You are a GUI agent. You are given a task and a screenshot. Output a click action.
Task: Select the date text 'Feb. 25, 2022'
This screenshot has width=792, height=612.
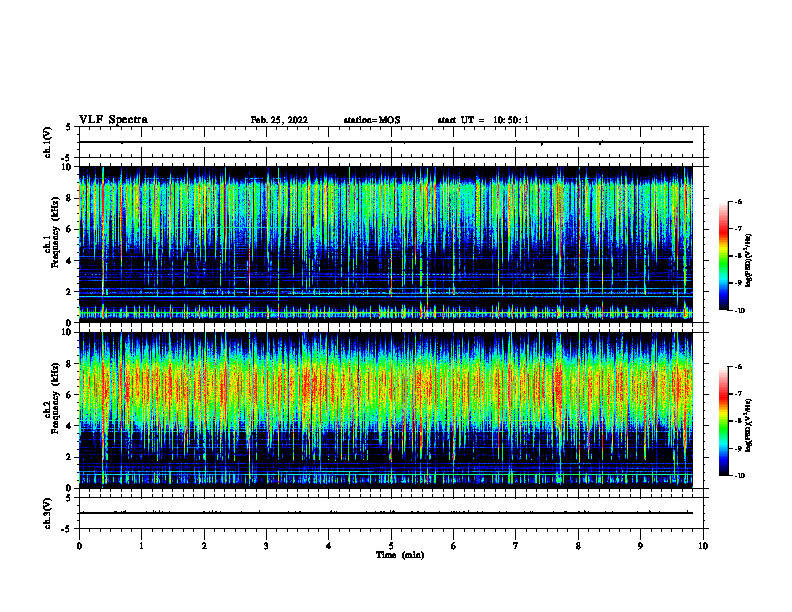tap(279, 120)
